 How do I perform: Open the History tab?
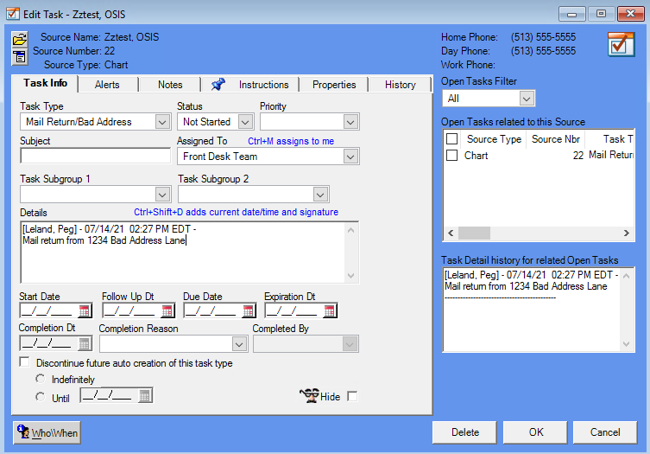400,85
